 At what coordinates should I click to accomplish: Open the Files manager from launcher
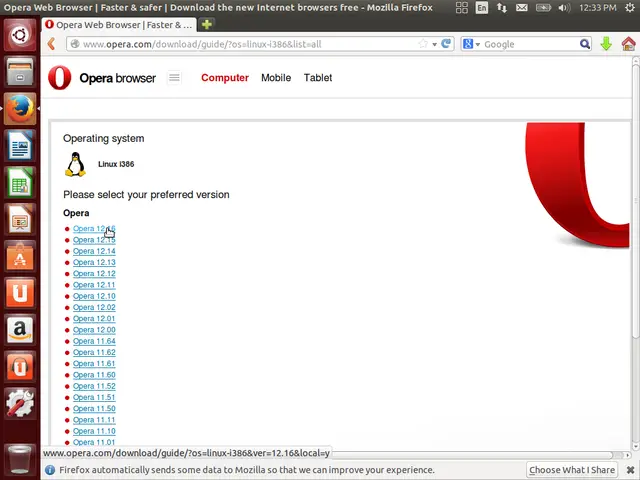pos(20,72)
